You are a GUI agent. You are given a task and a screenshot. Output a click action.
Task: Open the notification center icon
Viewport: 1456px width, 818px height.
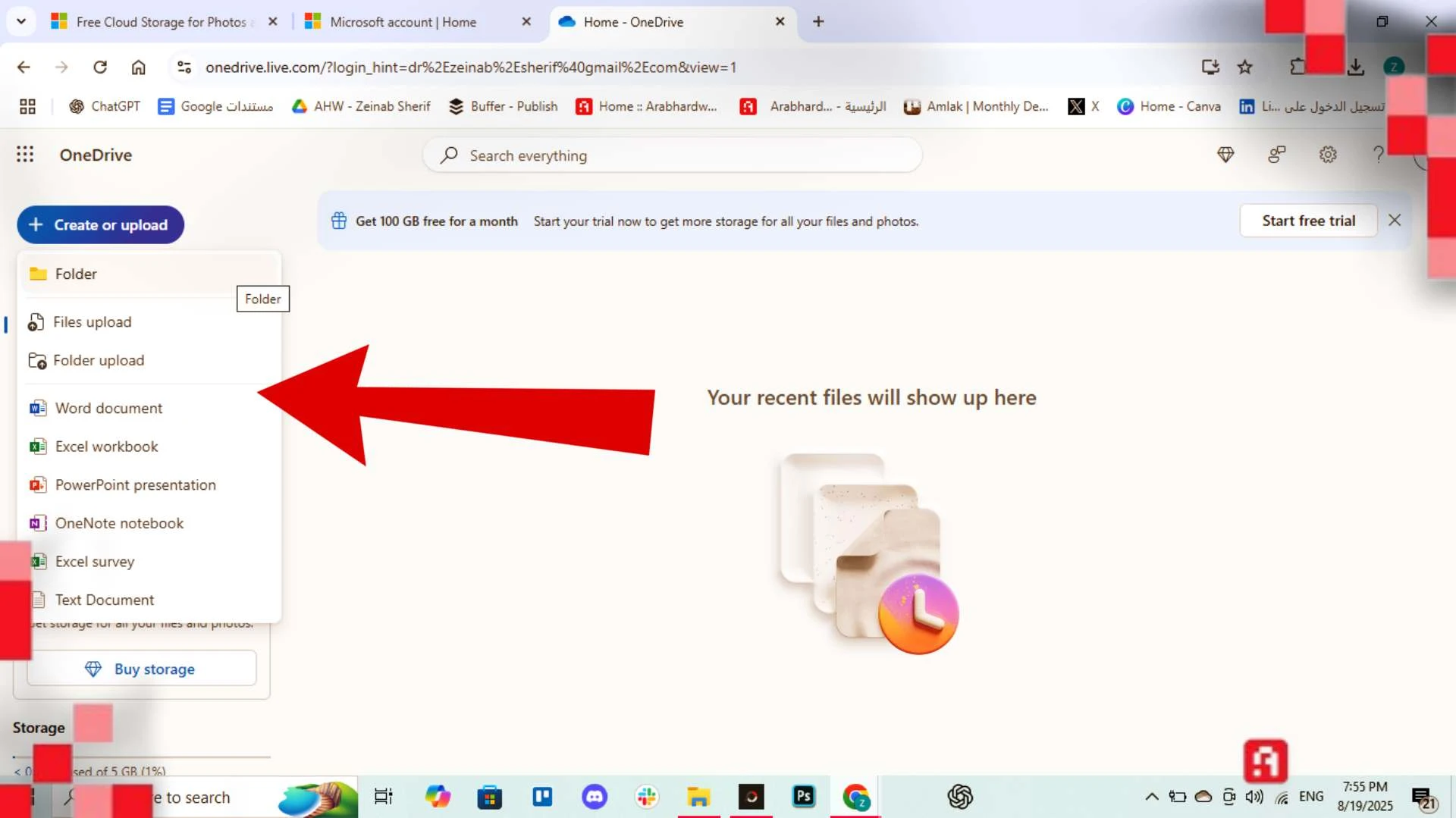click(1423, 798)
